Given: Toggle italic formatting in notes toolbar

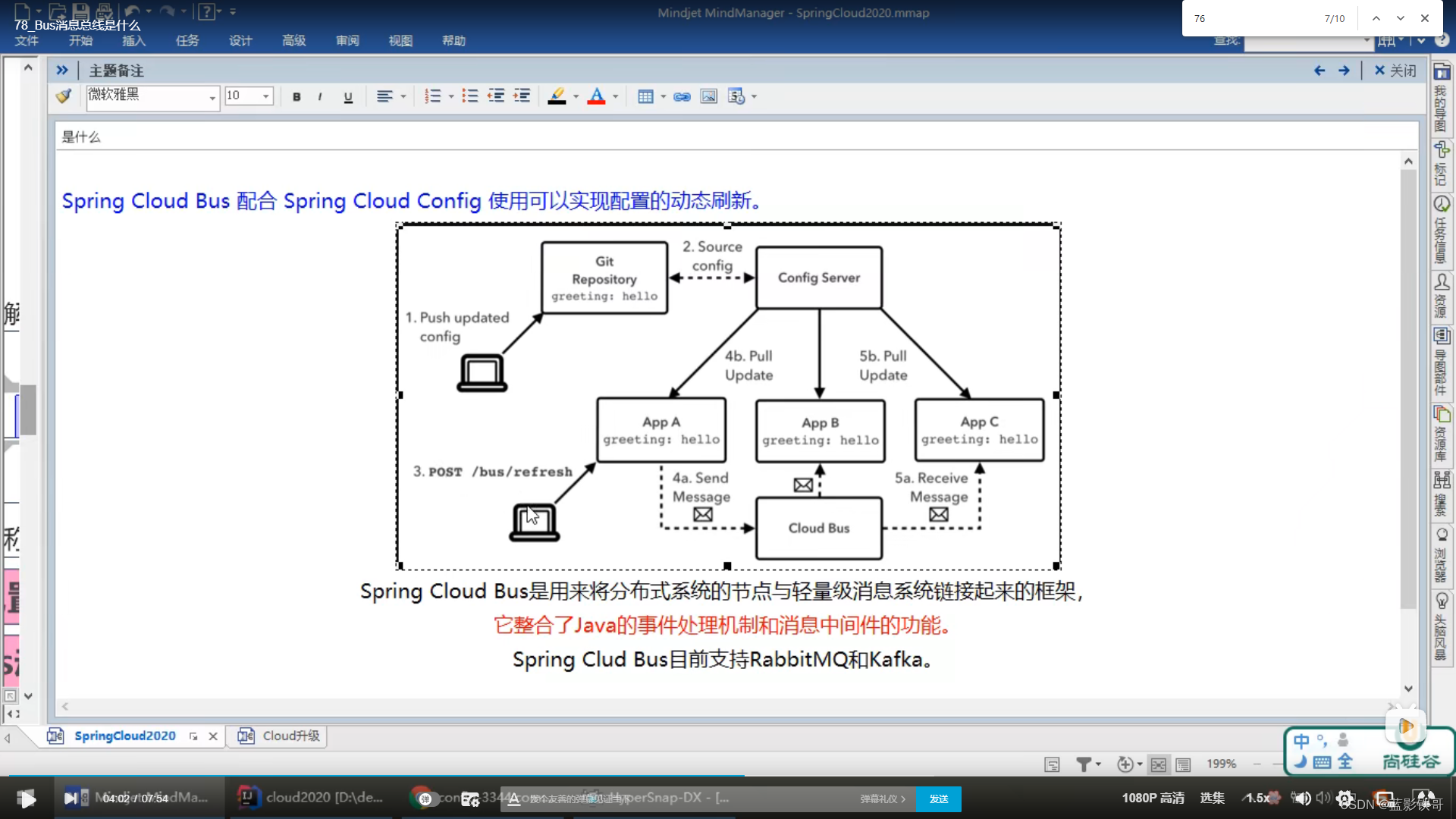Looking at the screenshot, I should click(320, 96).
